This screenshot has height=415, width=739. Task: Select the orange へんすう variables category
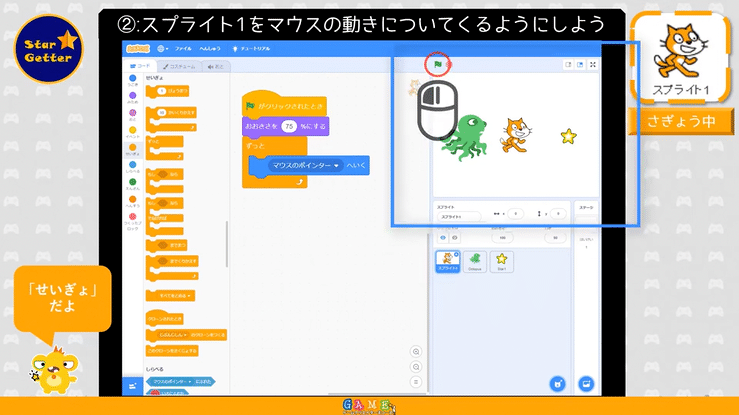pyautogui.click(x=133, y=202)
